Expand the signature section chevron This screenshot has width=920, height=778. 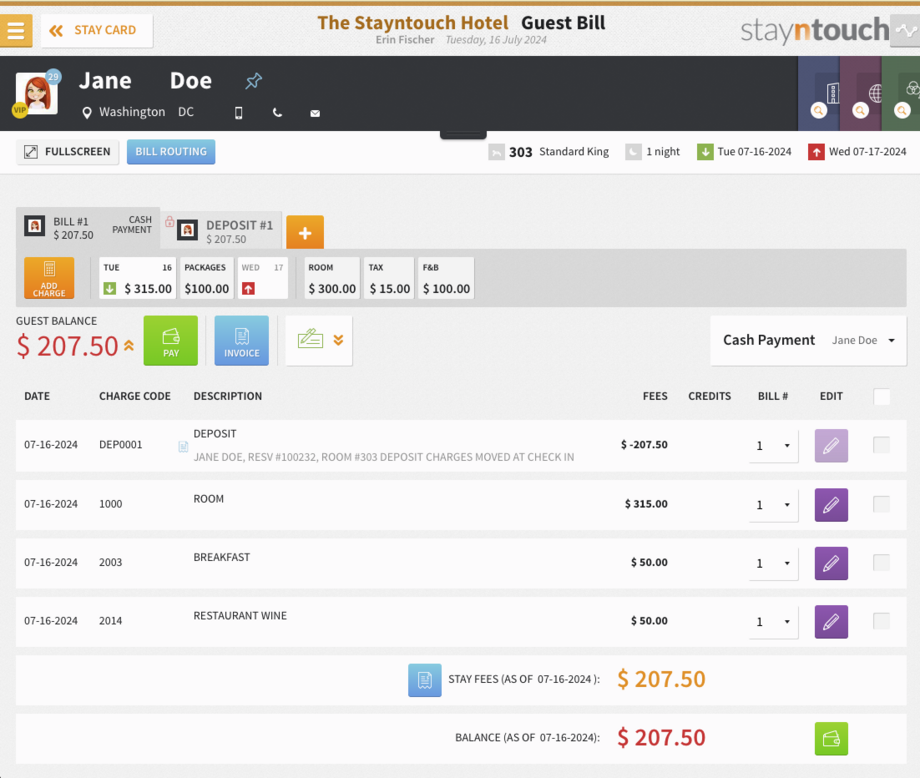click(x=339, y=340)
